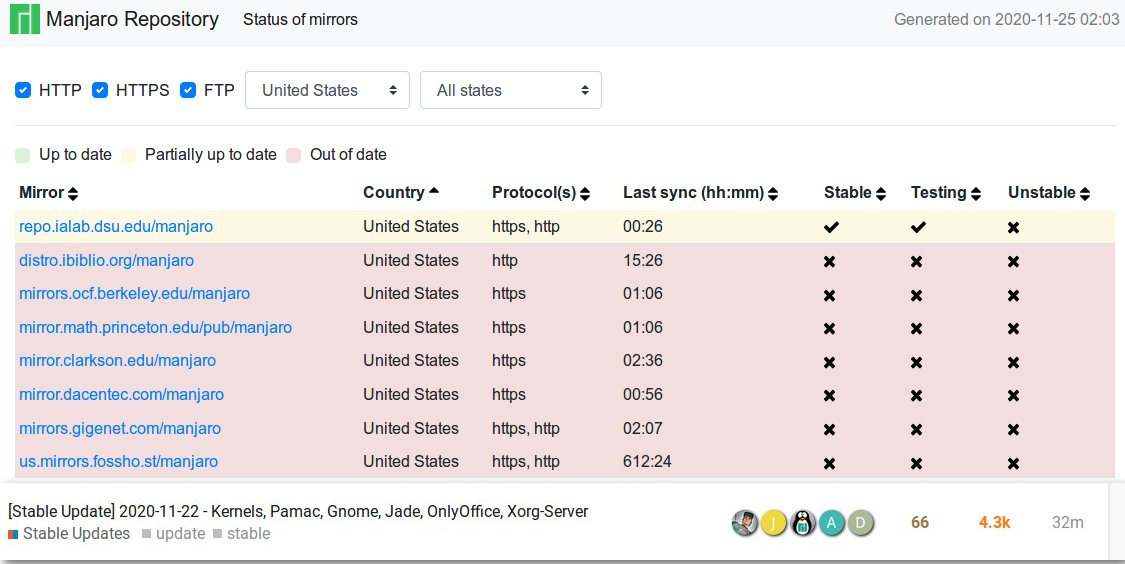This screenshot has width=1125, height=564.
Task: Click the 15:26 last sync value
Action: 643,260
